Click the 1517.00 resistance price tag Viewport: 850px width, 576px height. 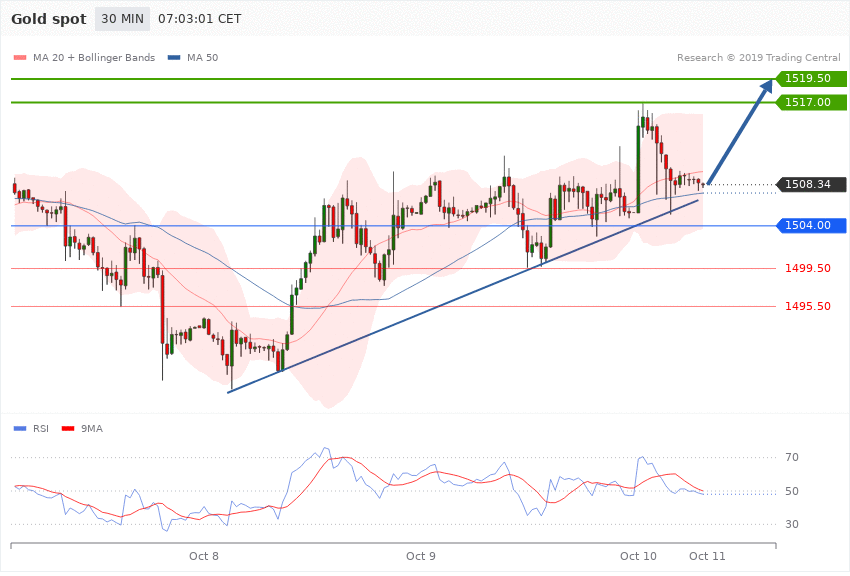click(x=811, y=102)
